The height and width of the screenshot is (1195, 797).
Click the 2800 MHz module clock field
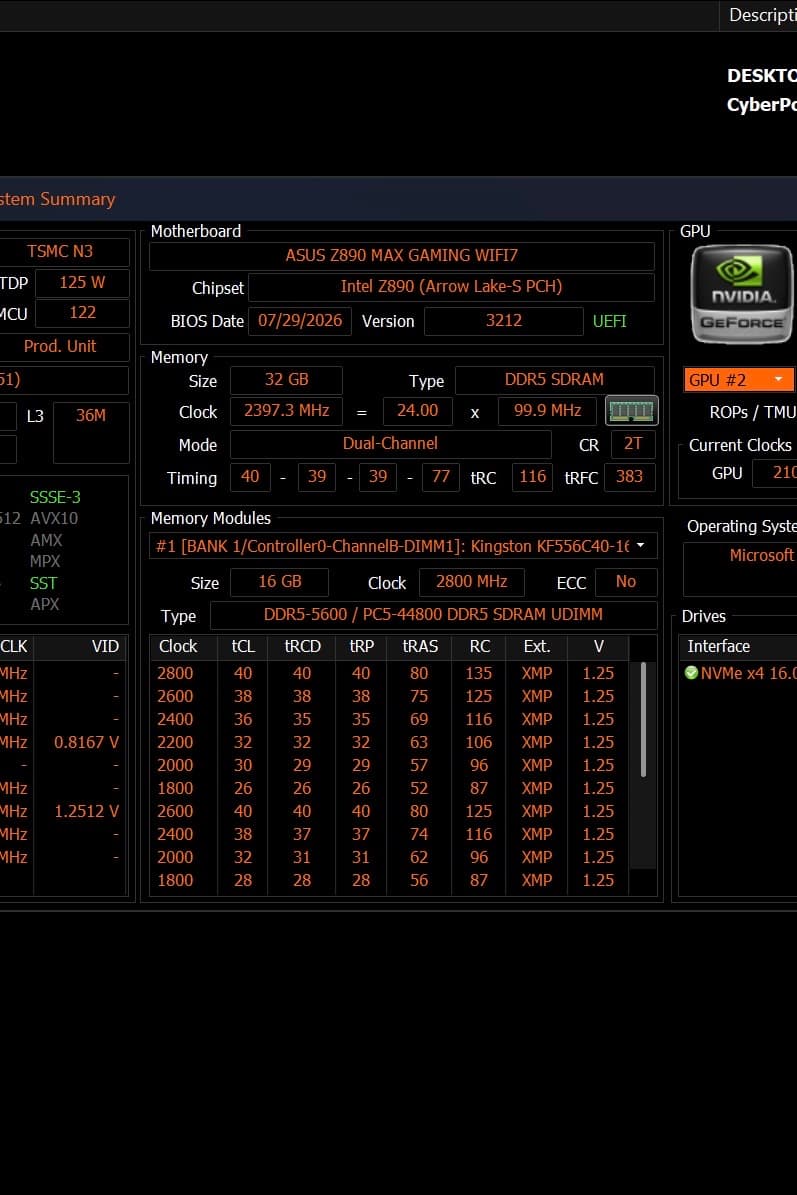(472, 581)
